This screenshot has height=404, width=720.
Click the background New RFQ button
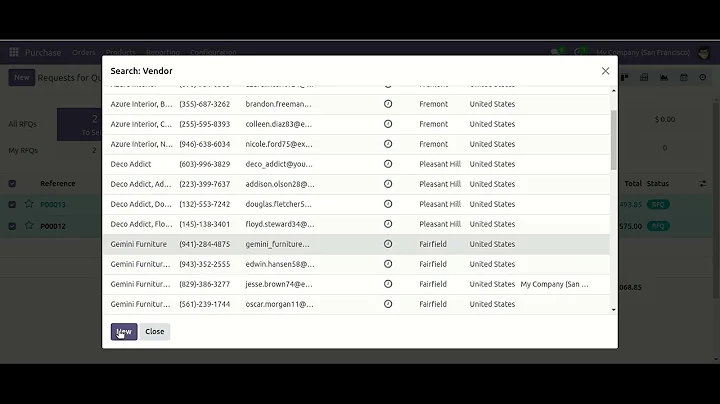pos(22,78)
